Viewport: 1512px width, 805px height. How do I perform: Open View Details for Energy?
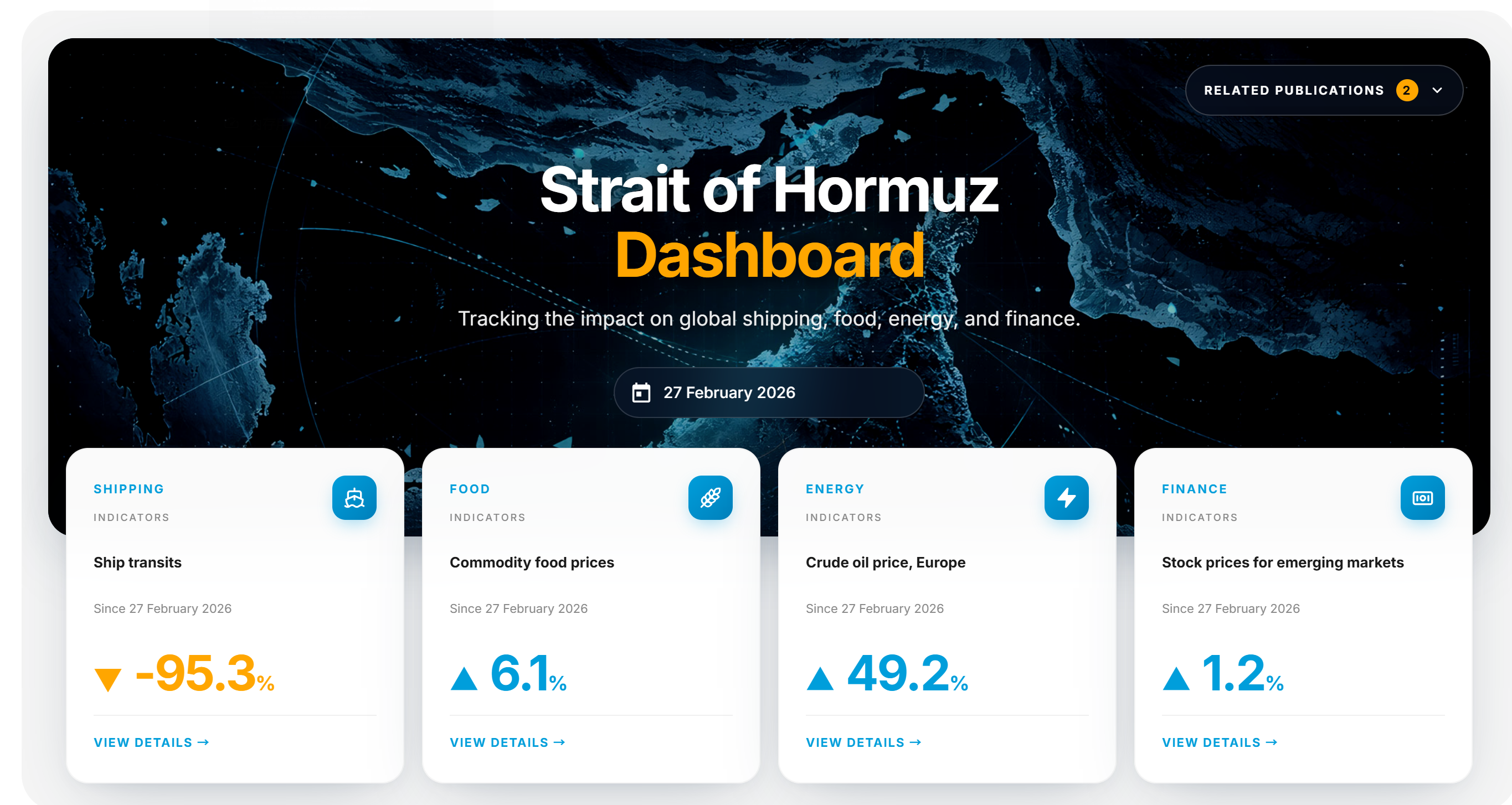tap(863, 742)
